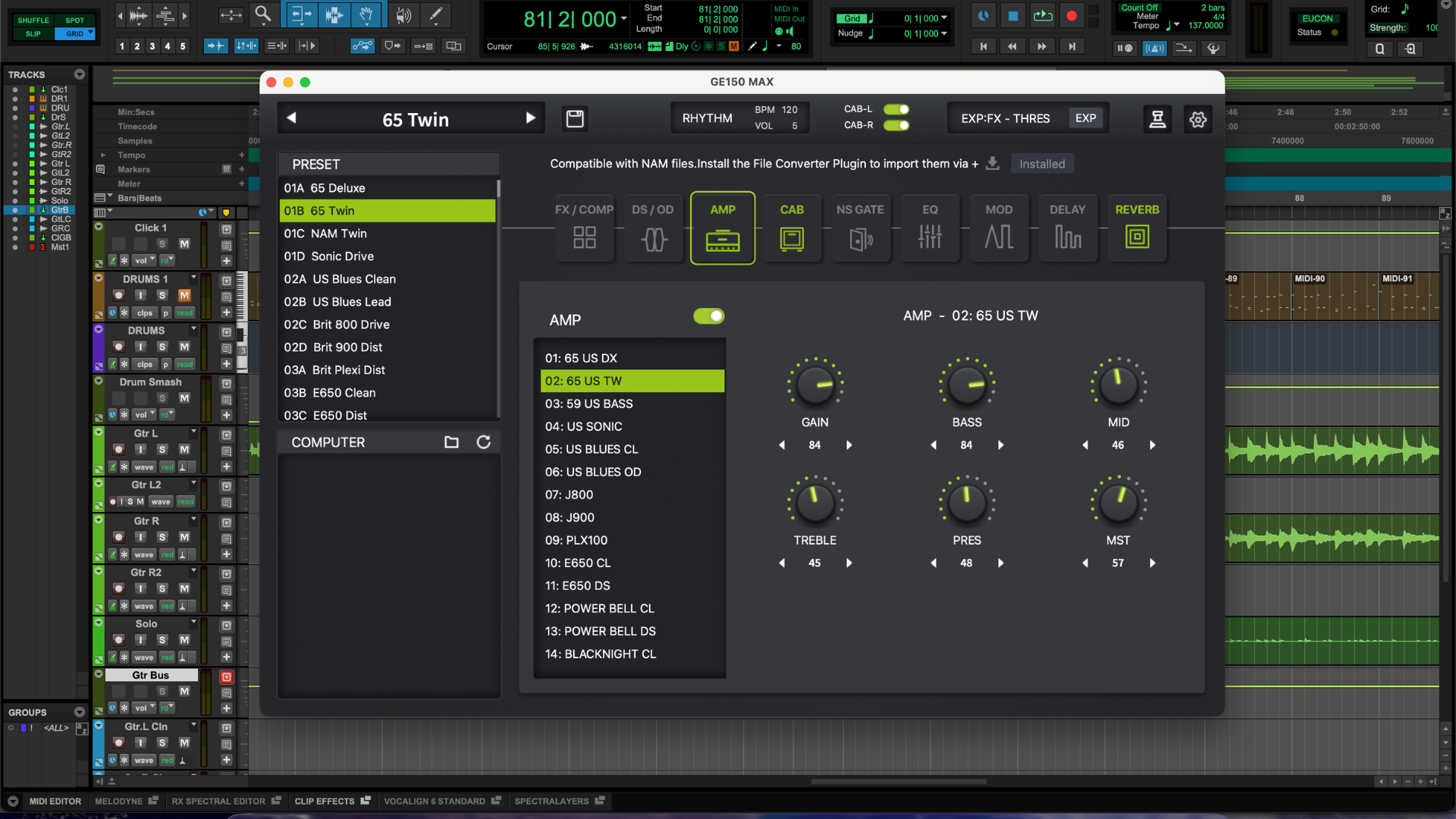Select SHUFFLE edit mode

(33, 20)
